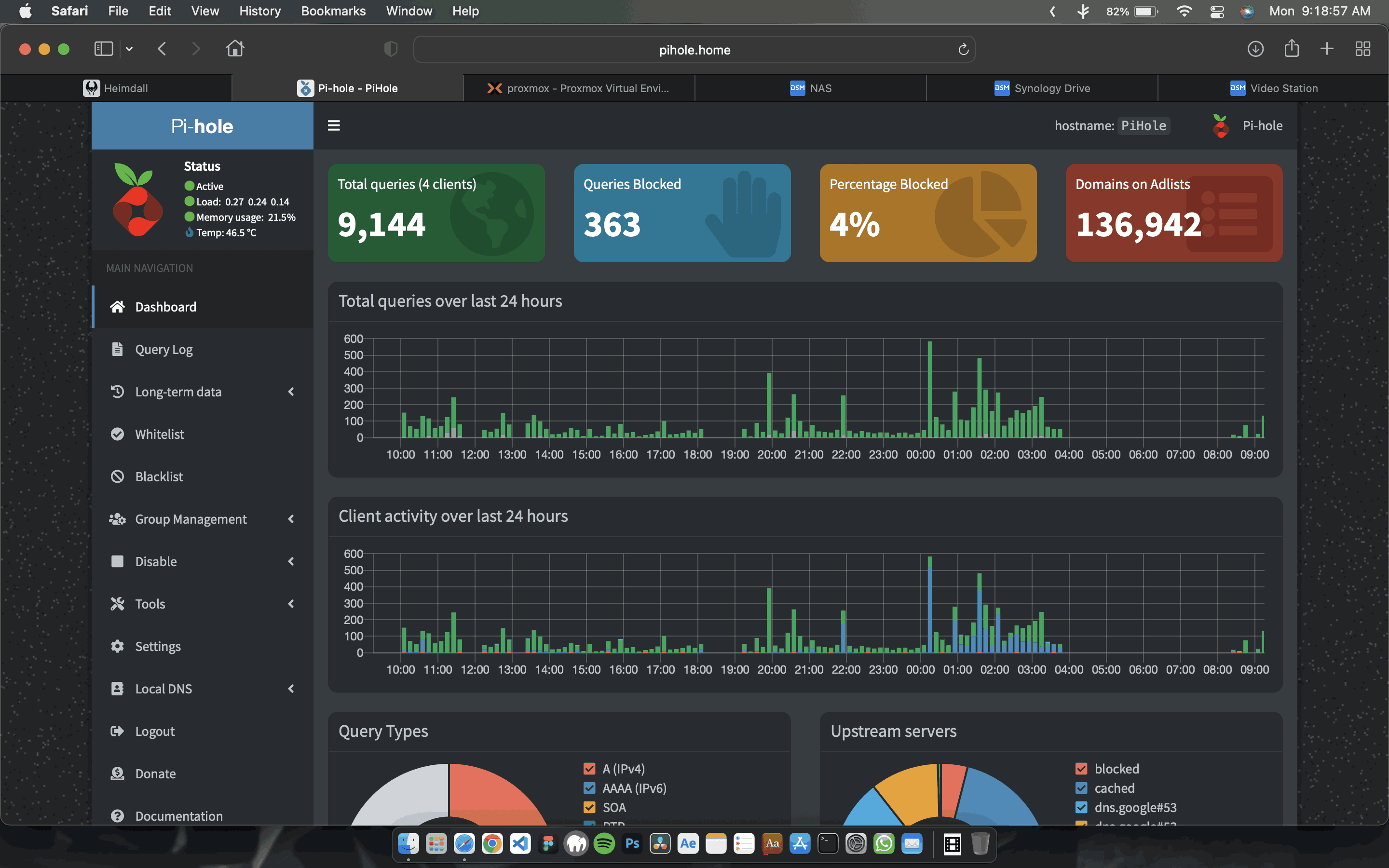Open the Dashboard page from sidebar
1389x868 pixels.
(203, 307)
